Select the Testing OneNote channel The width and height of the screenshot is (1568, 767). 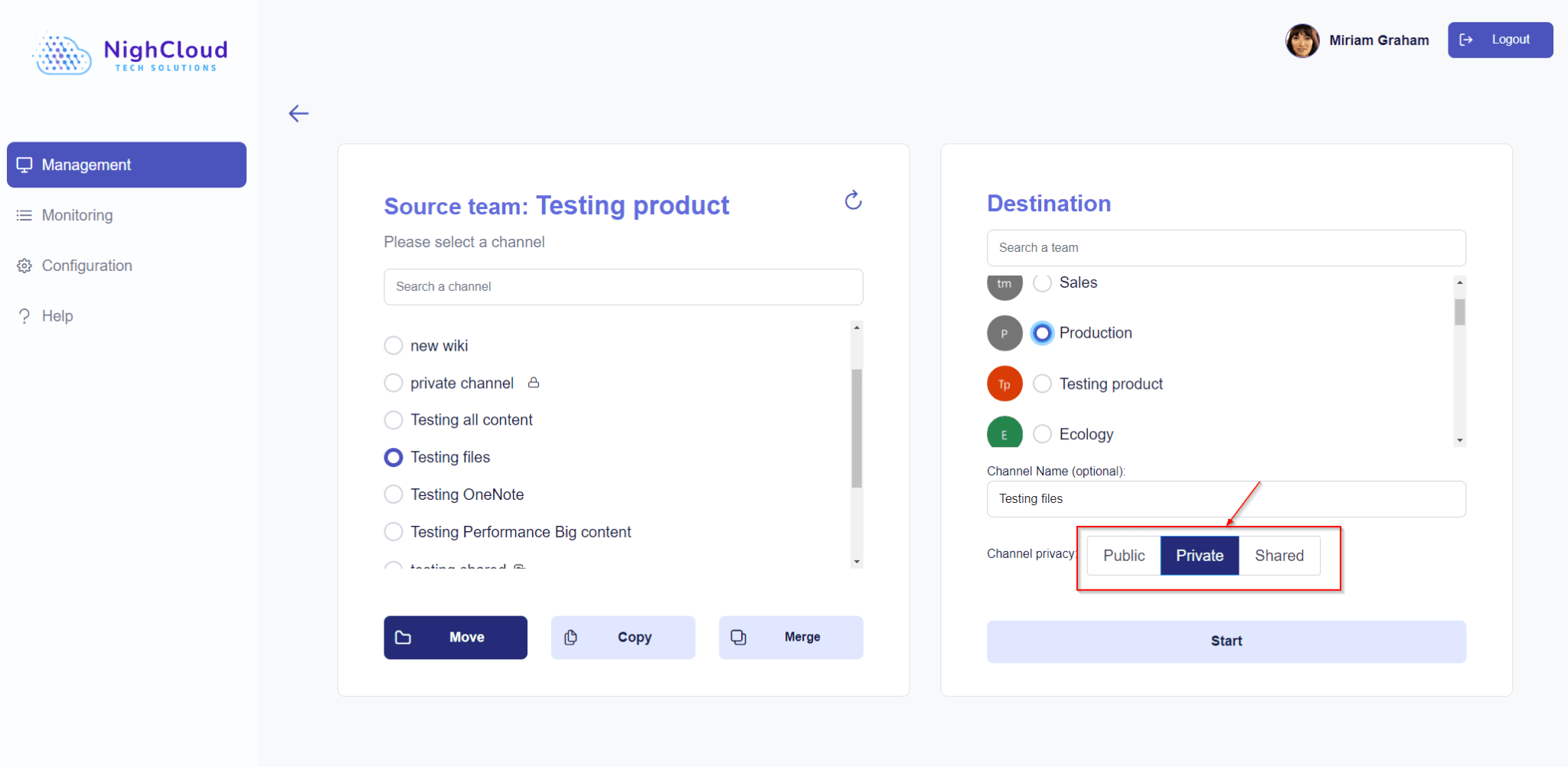point(393,494)
